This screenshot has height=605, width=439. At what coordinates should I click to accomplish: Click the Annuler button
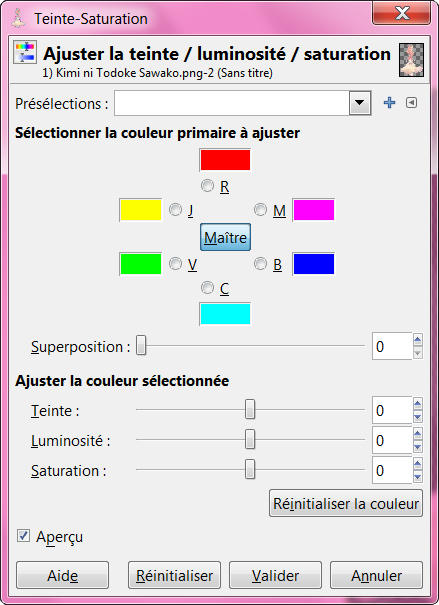tap(377, 575)
